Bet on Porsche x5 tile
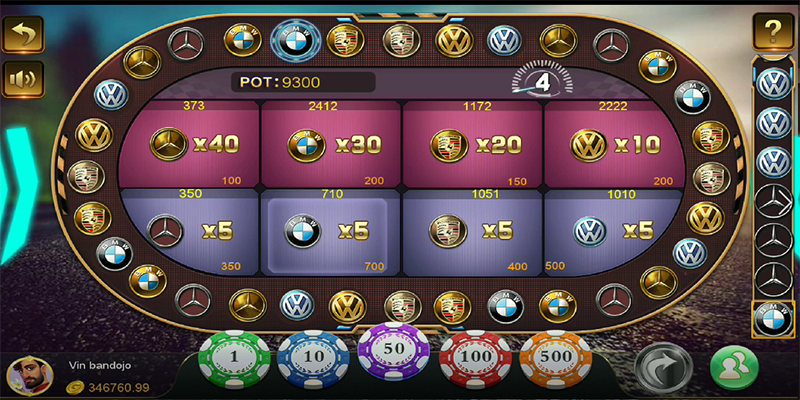 click(472, 233)
